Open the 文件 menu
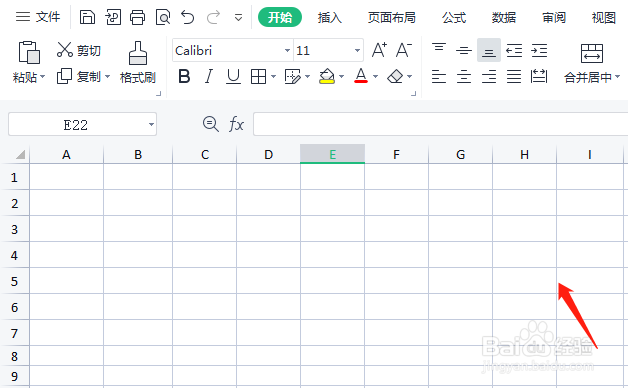628x388 pixels. coord(38,17)
